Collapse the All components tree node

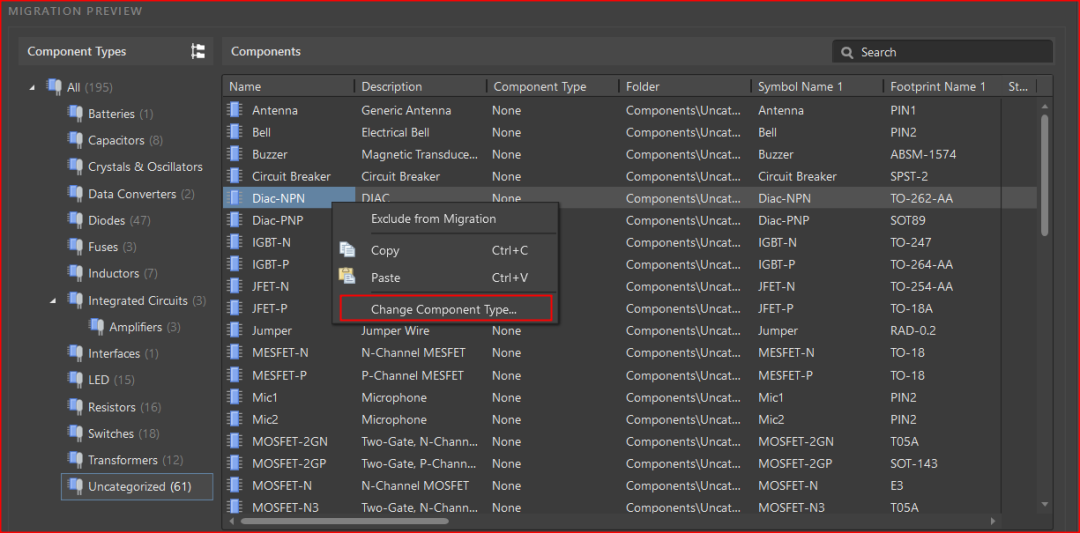click(x=32, y=87)
